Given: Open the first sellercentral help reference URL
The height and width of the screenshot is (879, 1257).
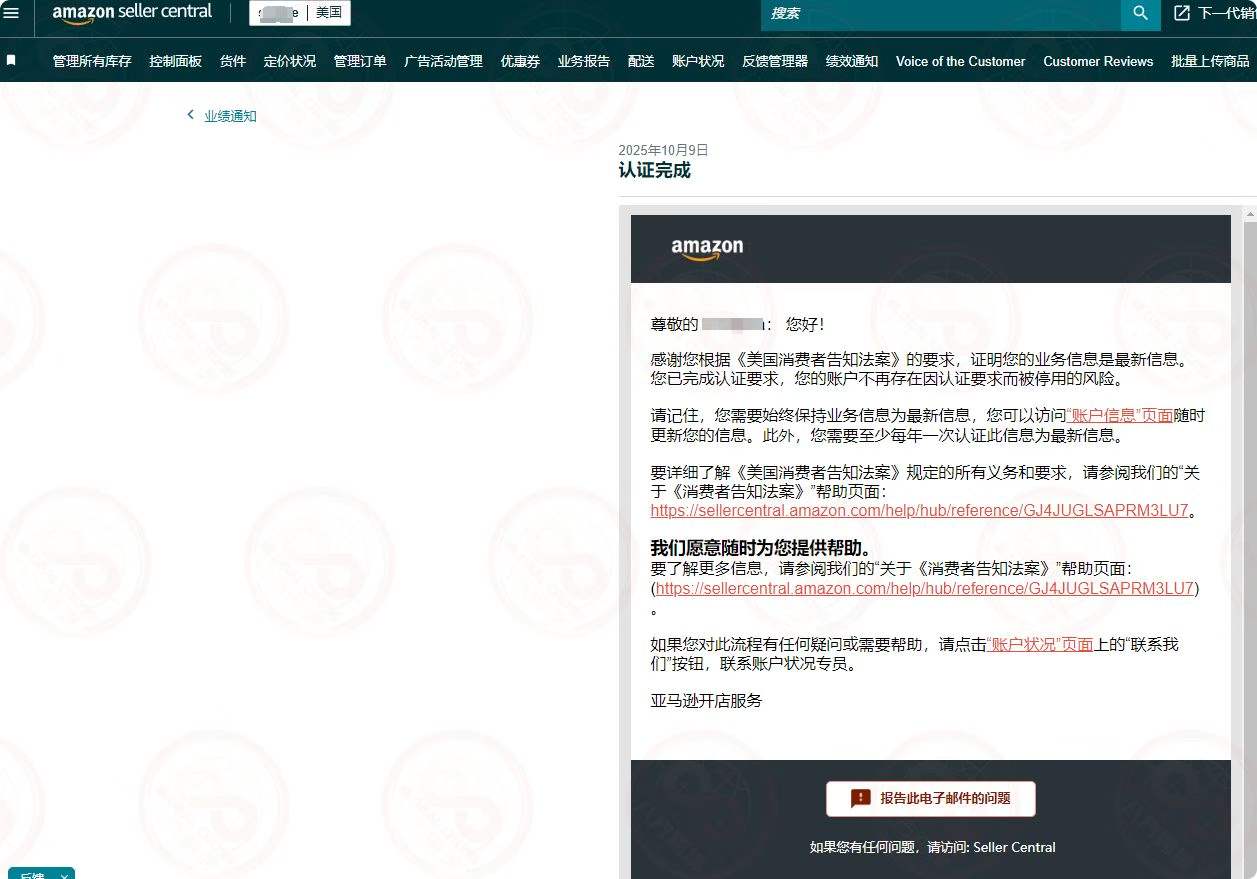Looking at the screenshot, I should click(919, 510).
